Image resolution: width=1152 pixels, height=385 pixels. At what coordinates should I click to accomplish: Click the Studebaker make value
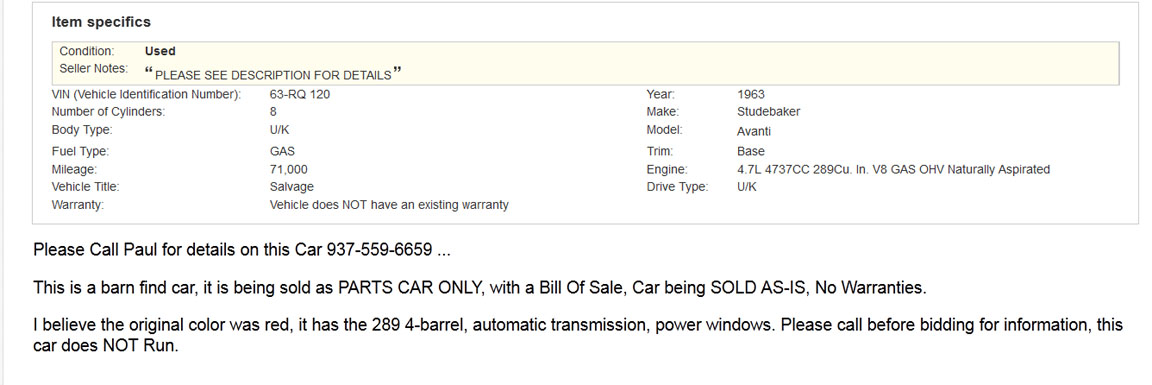[768, 112]
